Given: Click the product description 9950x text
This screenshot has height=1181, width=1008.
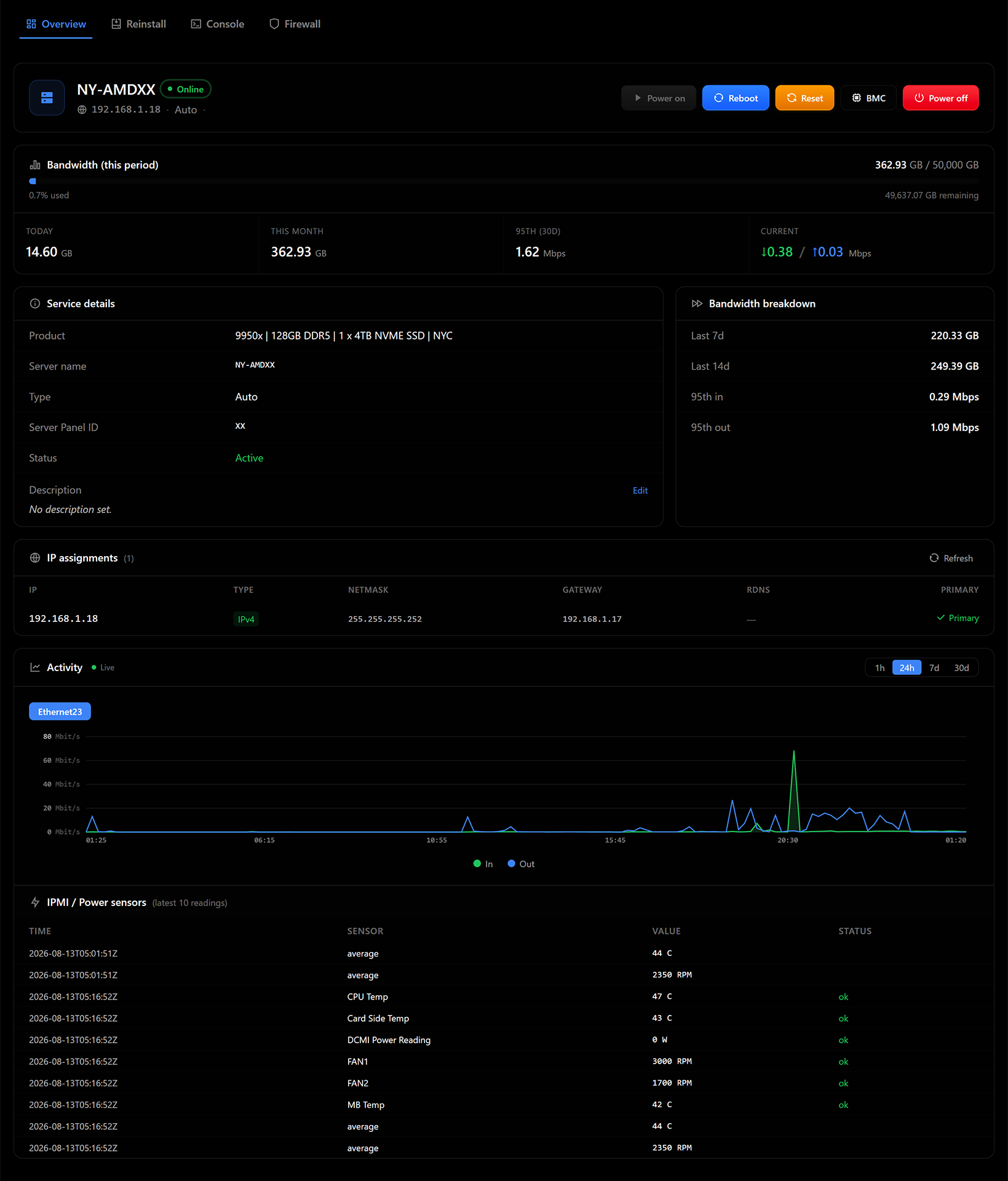Looking at the screenshot, I should [x=344, y=336].
